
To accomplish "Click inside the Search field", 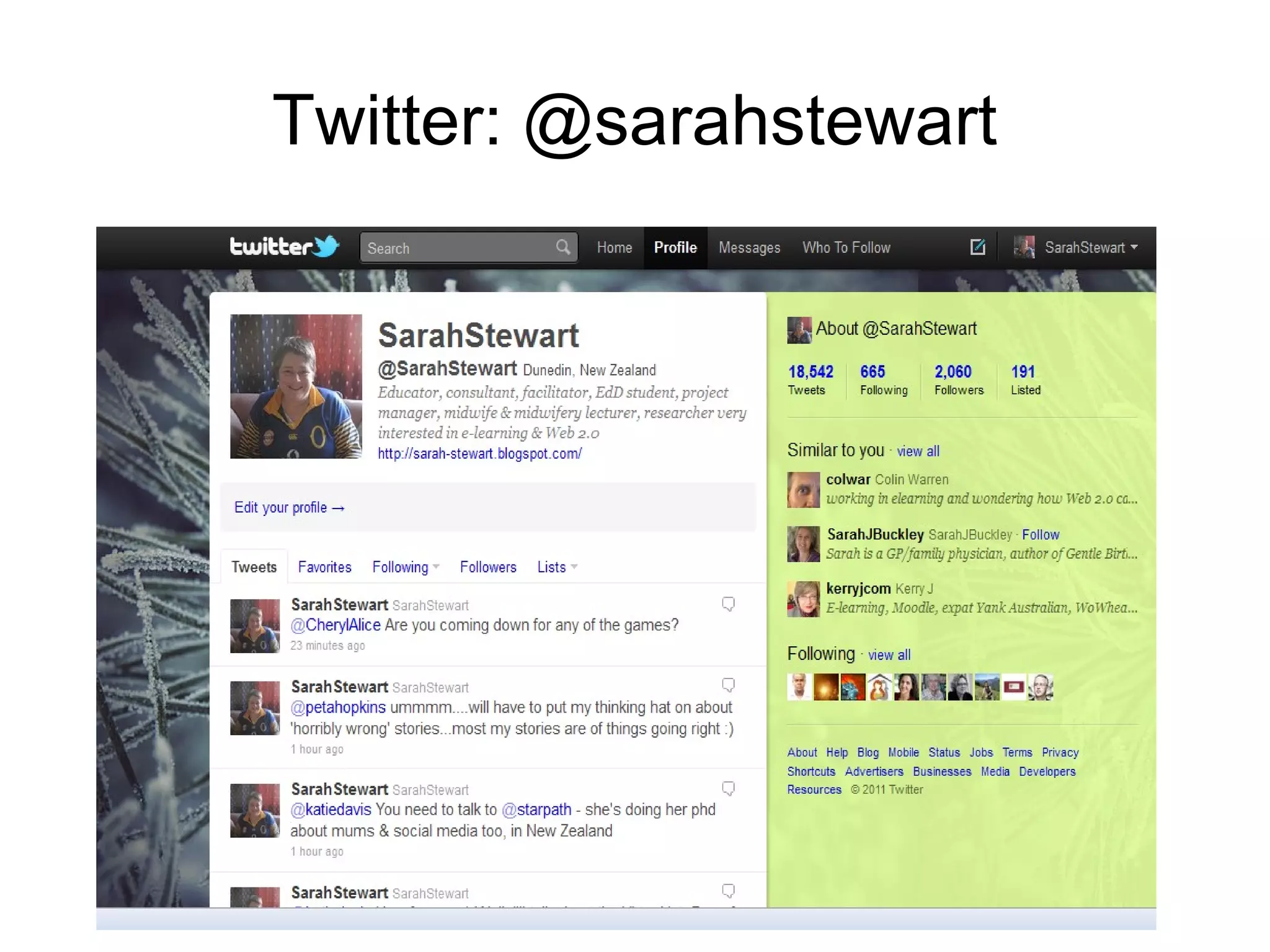I will 469,247.
